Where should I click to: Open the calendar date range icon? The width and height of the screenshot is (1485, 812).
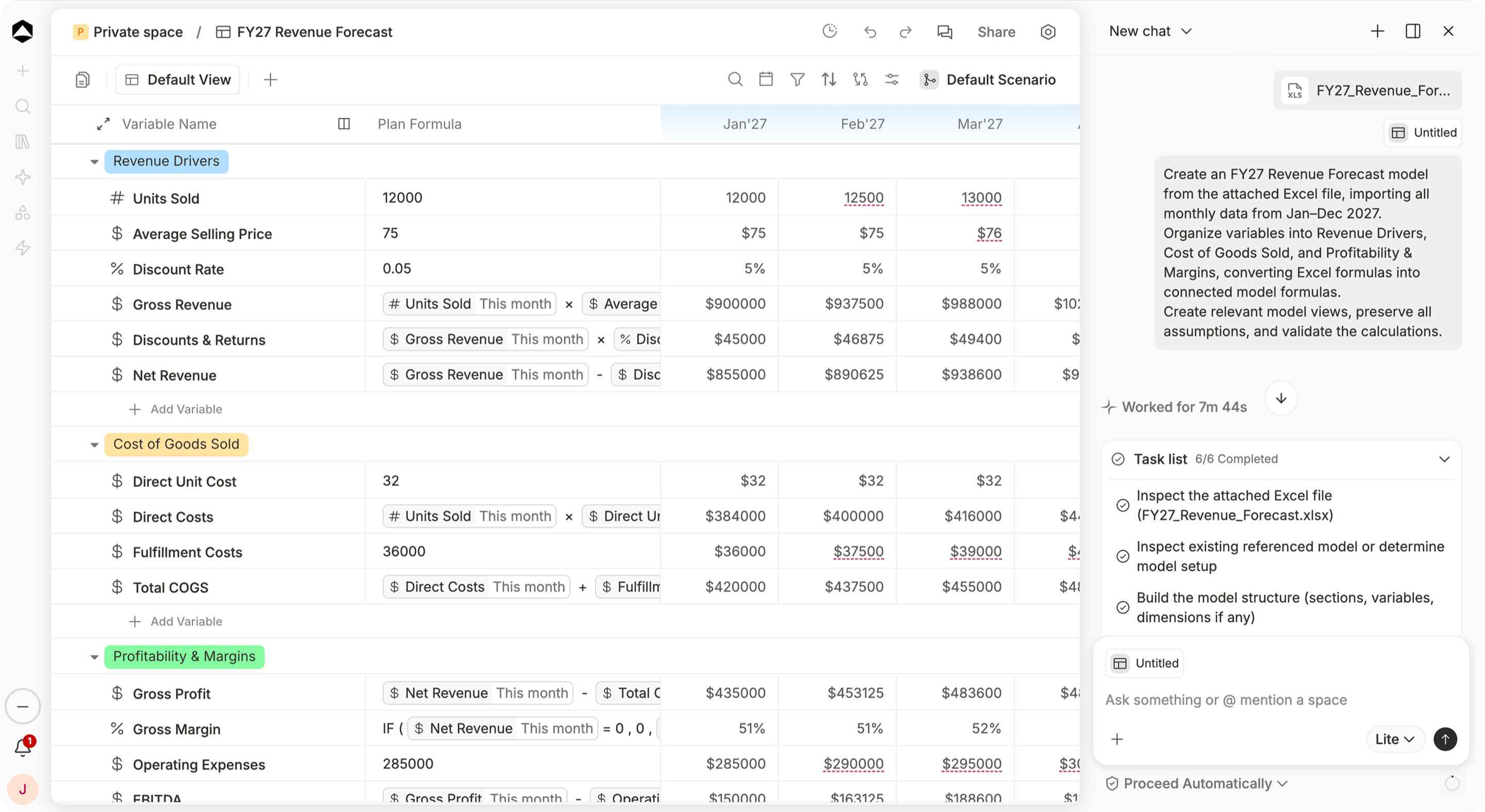[x=766, y=79]
